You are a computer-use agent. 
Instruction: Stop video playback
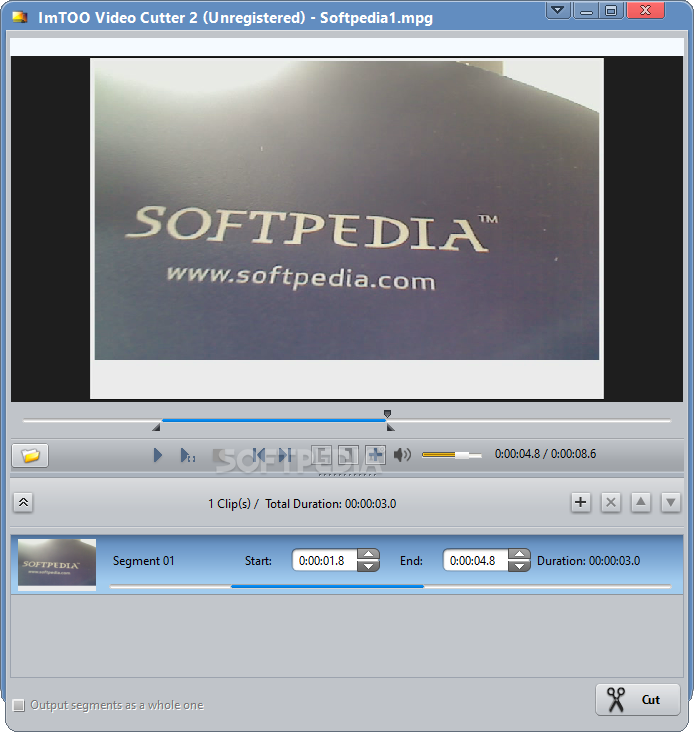click(218, 455)
